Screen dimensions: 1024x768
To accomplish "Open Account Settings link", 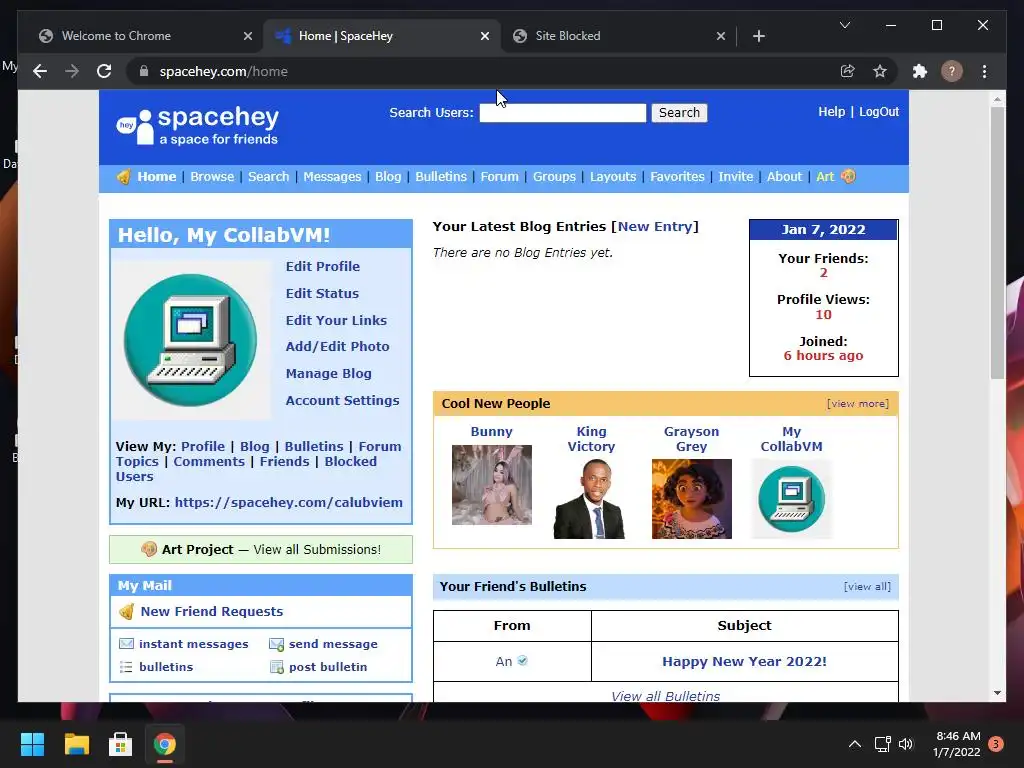I will [342, 400].
